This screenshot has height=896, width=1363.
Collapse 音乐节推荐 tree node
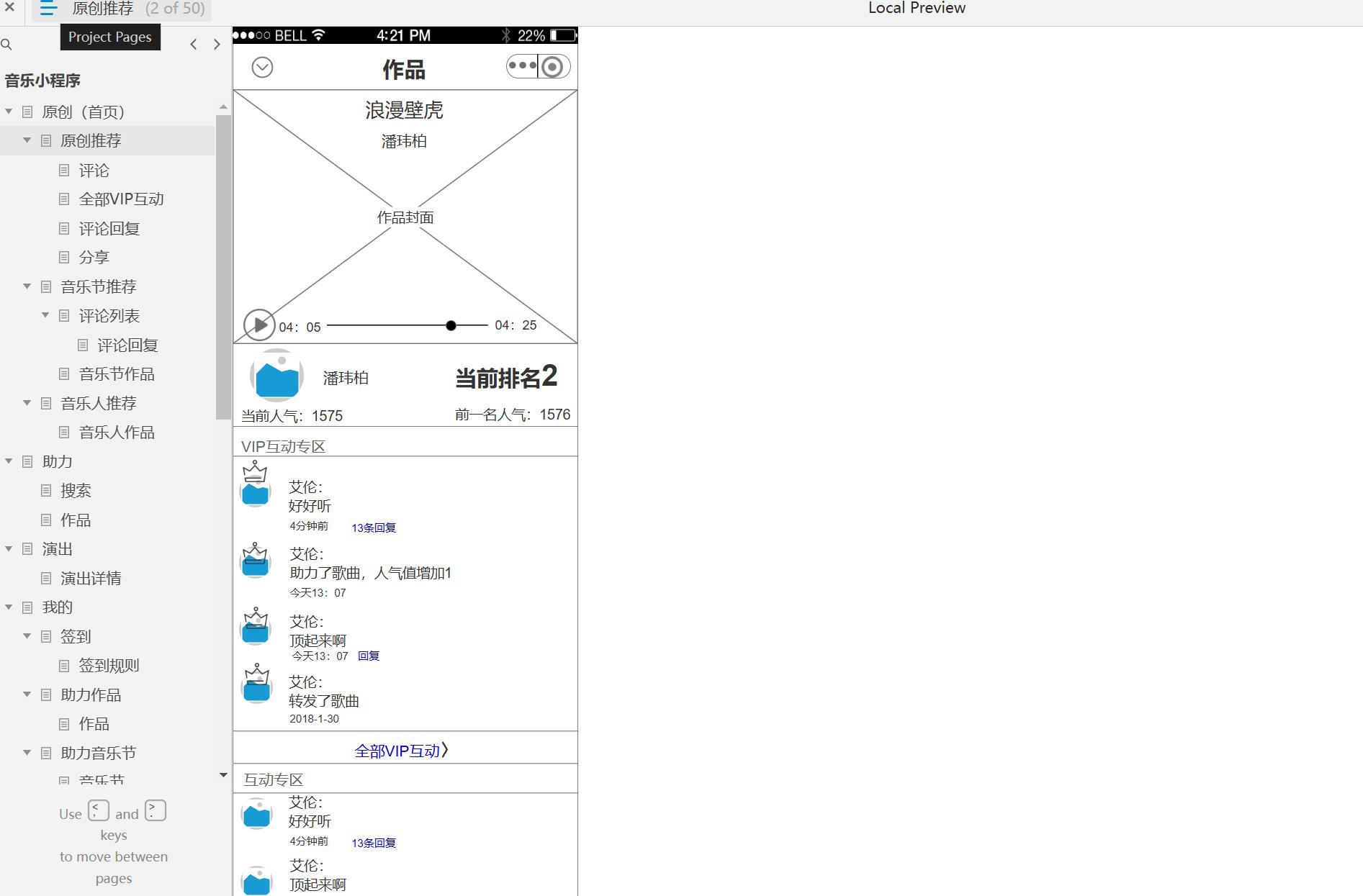pyautogui.click(x=27, y=286)
